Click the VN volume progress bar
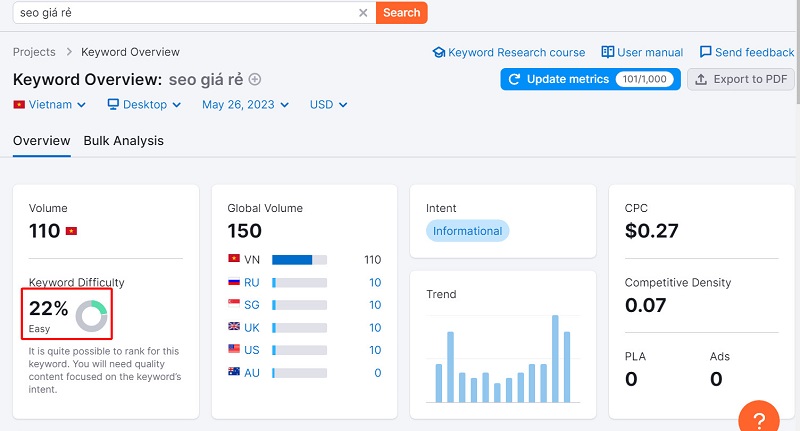This screenshot has height=431, width=800. pyautogui.click(x=299, y=260)
